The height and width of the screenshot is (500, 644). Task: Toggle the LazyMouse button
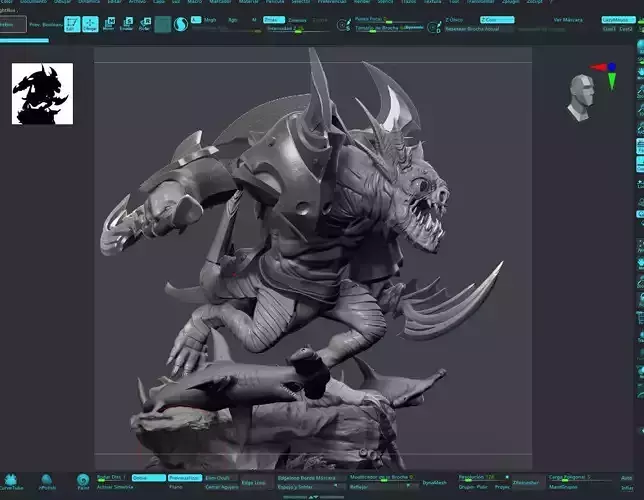coord(618,20)
